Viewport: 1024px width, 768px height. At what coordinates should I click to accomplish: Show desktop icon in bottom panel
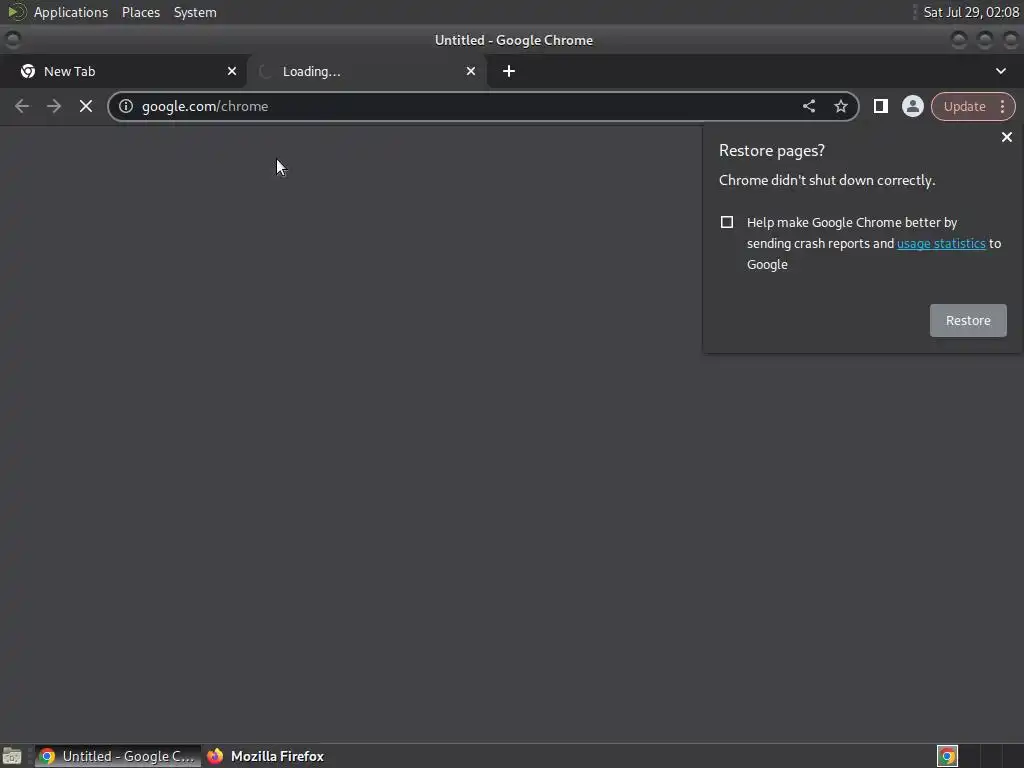coord(12,756)
